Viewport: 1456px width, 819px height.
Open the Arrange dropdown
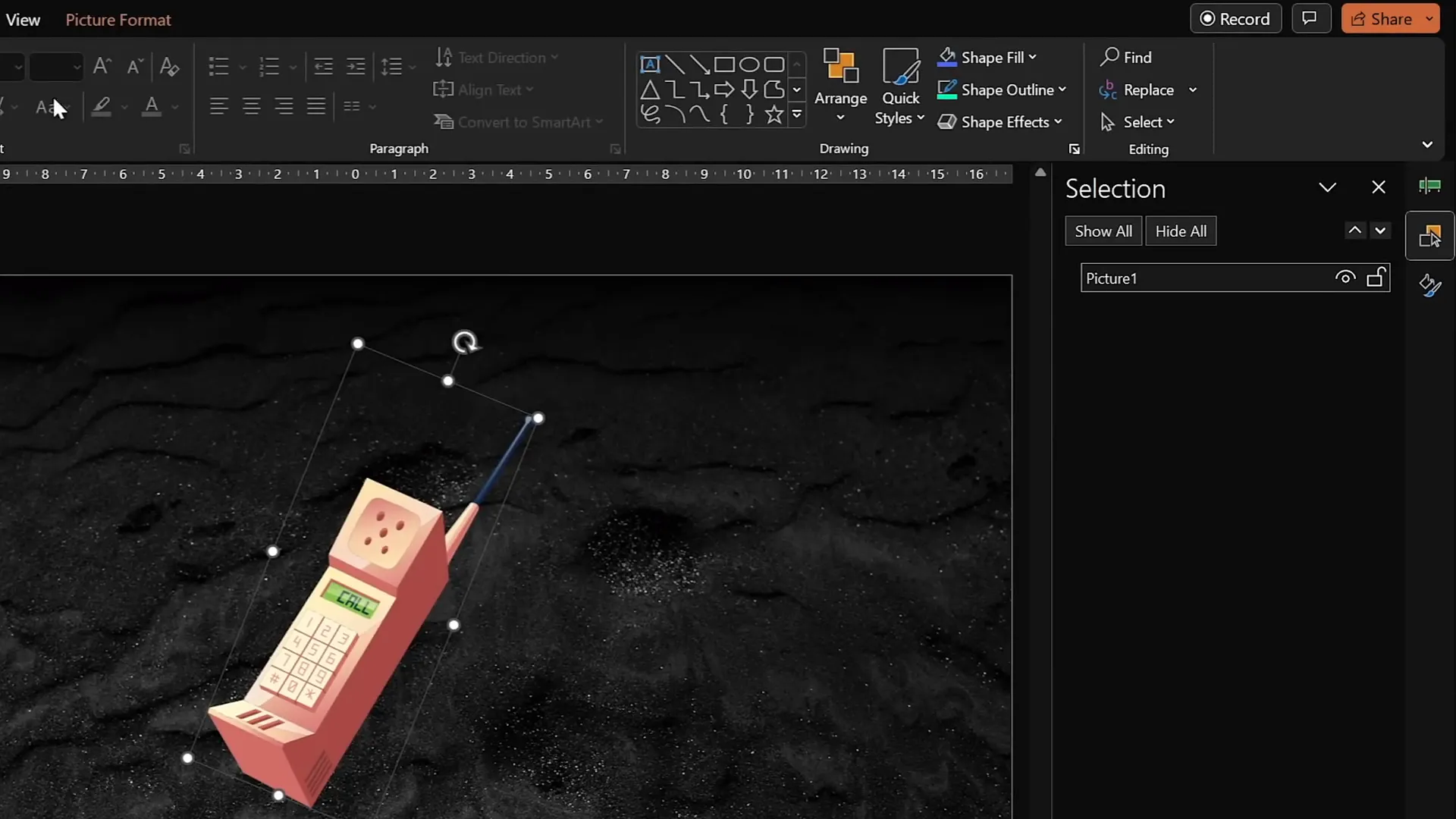840,86
